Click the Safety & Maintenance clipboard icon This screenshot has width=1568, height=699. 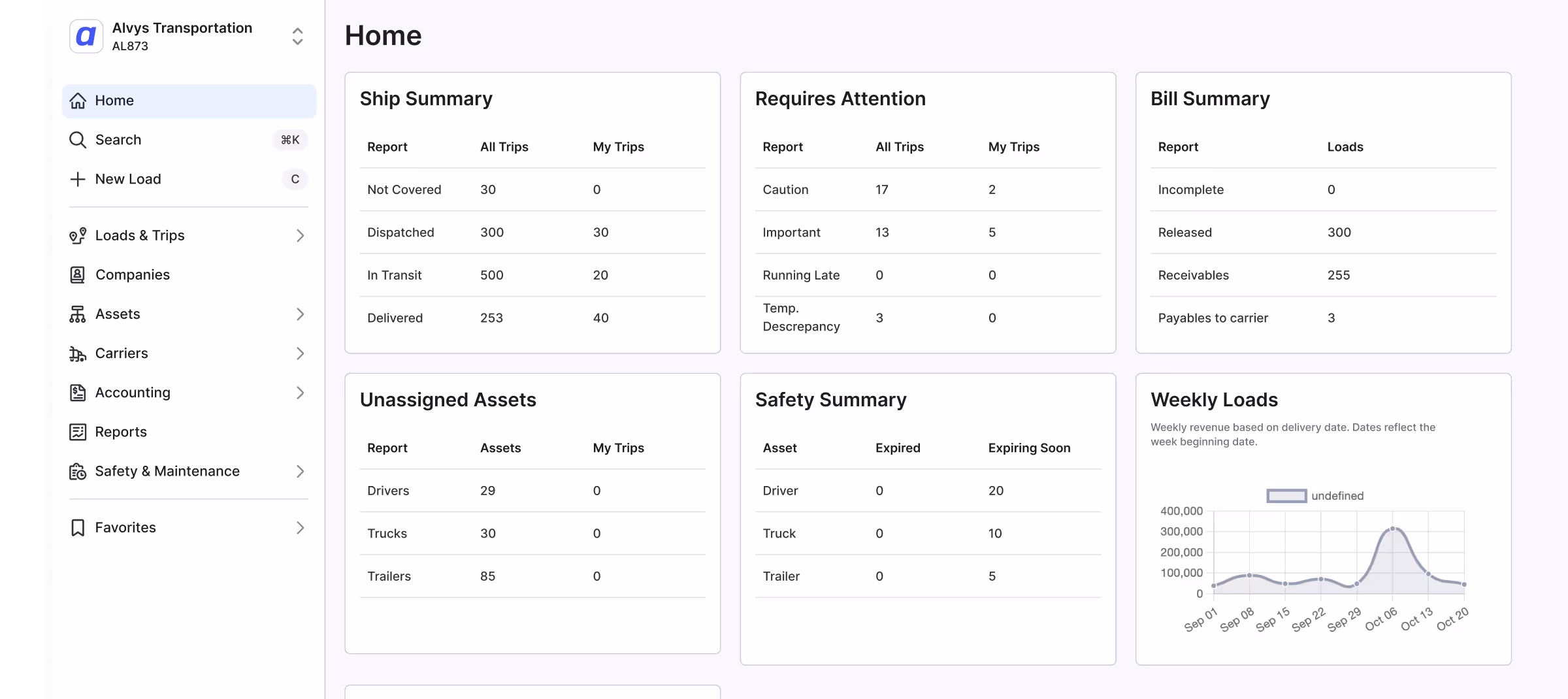click(x=78, y=471)
